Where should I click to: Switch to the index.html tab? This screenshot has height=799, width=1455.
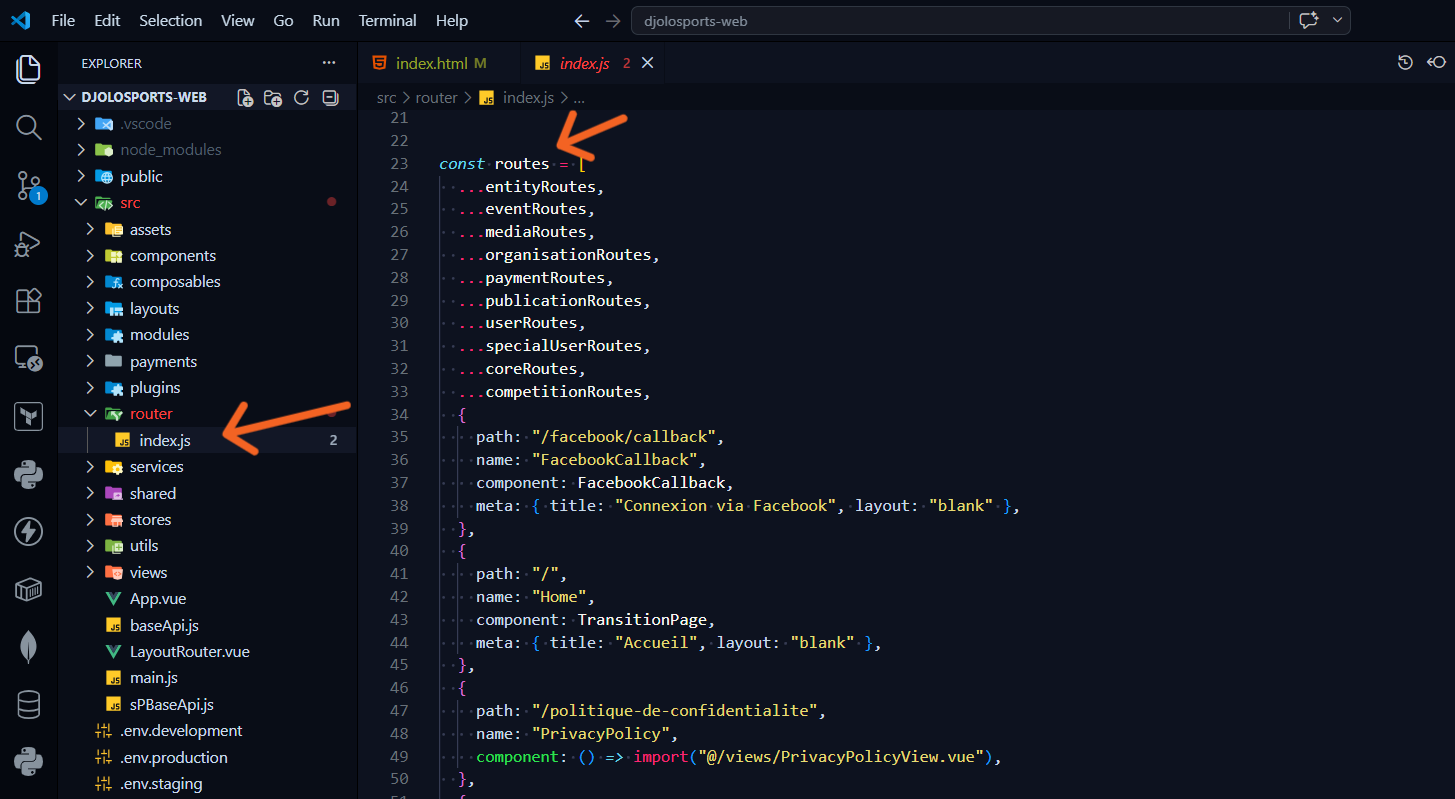pyautogui.click(x=430, y=61)
